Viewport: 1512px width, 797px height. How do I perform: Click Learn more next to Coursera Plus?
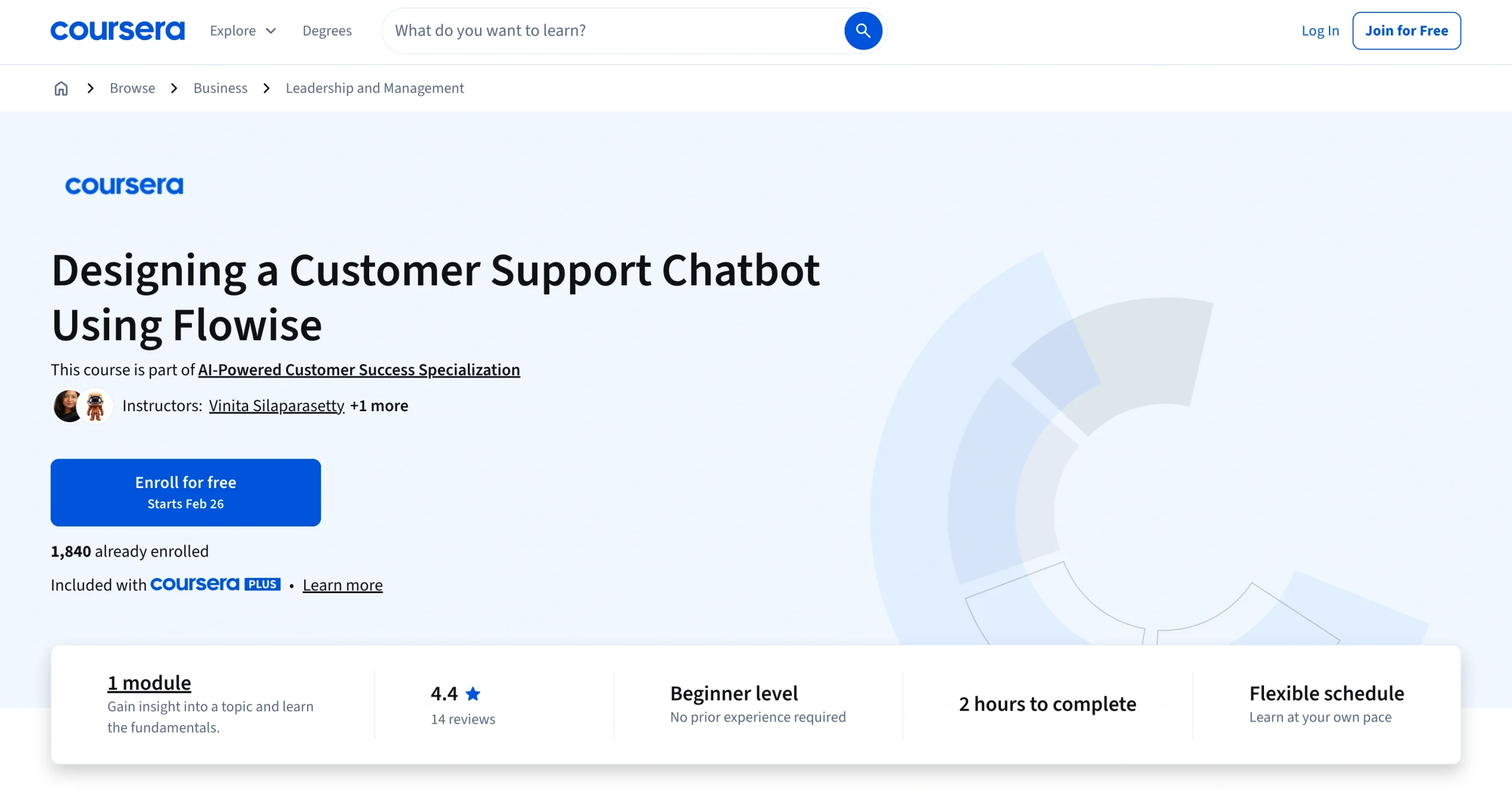click(x=343, y=584)
